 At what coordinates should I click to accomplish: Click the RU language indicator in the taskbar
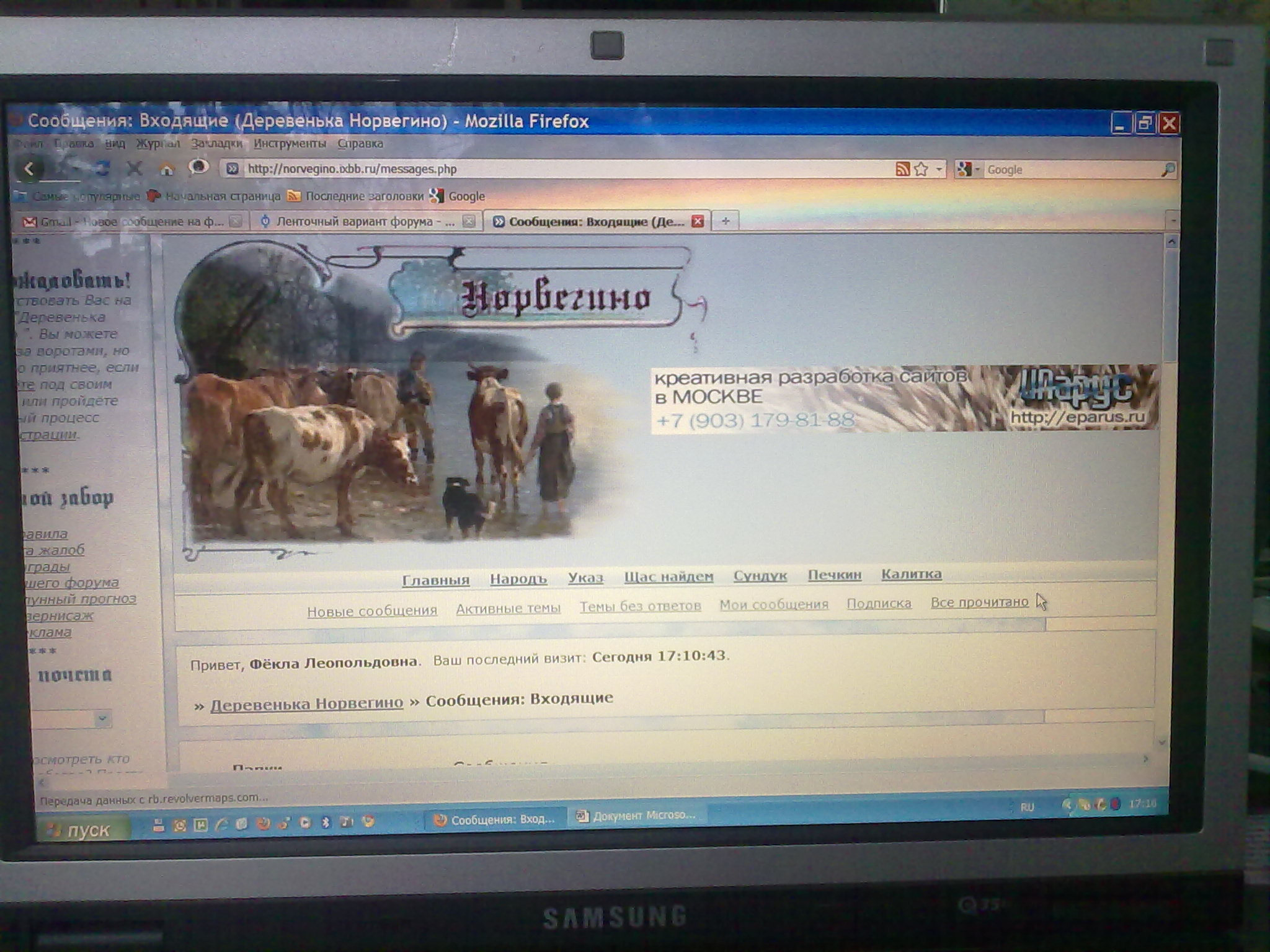1028,807
